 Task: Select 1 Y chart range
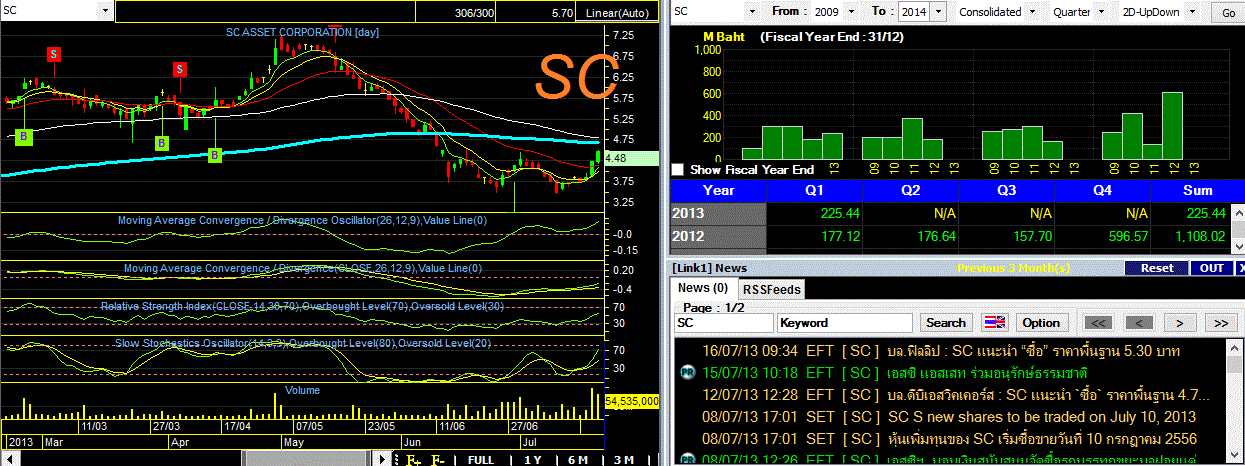coord(535,460)
